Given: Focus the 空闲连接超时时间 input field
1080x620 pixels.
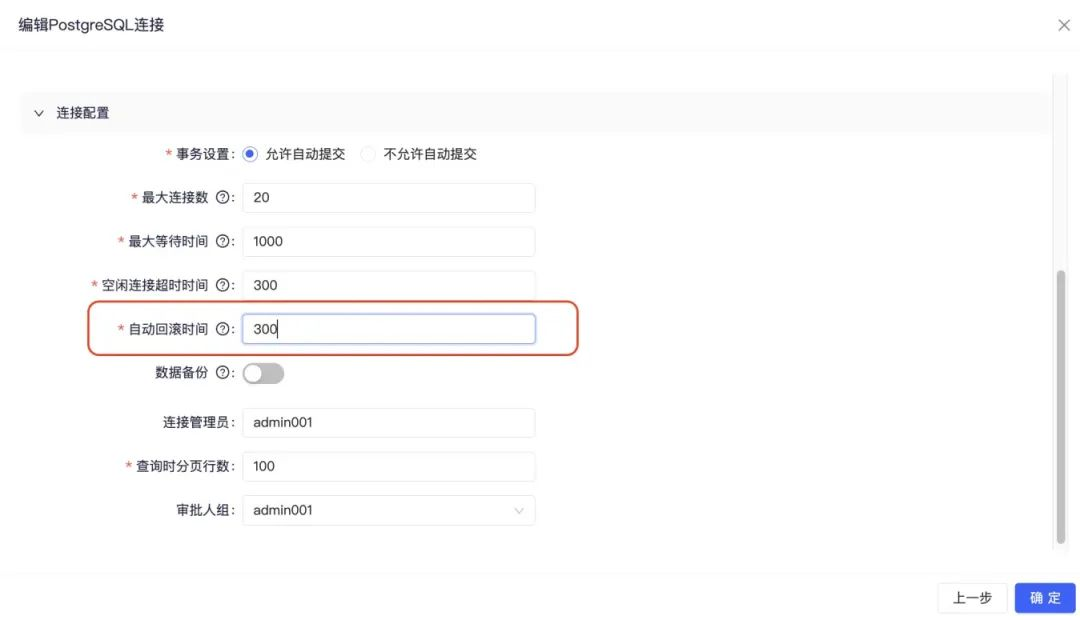Looking at the screenshot, I should (x=388, y=285).
